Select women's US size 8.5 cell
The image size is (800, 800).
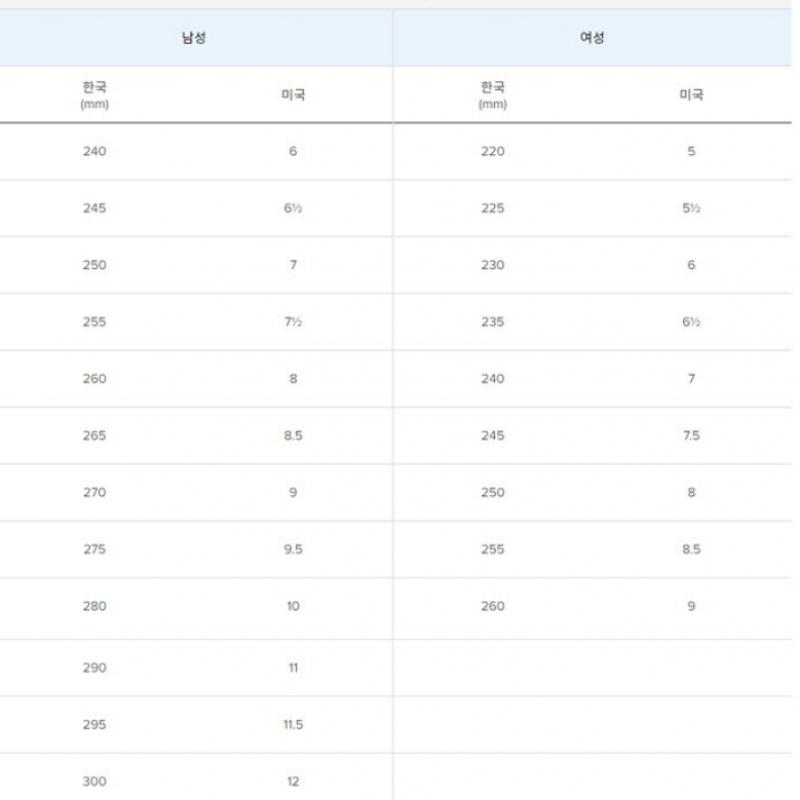coord(691,549)
